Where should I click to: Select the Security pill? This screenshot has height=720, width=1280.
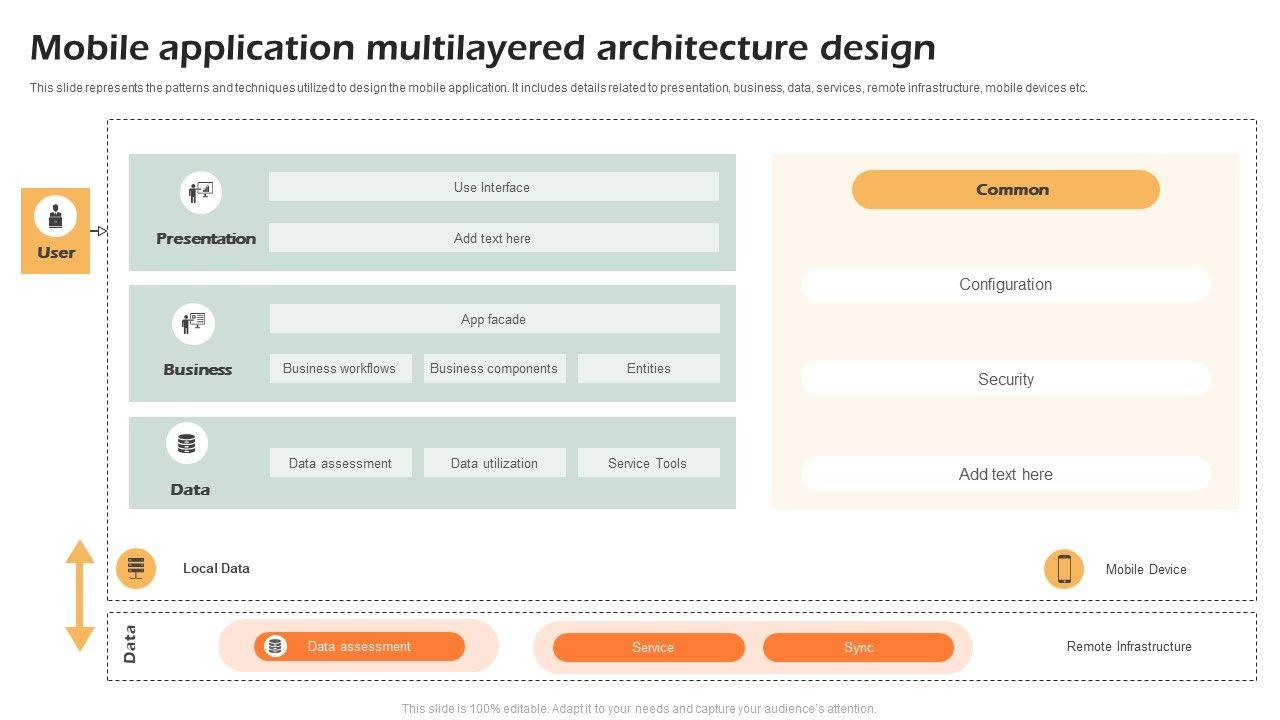[x=1005, y=380]
